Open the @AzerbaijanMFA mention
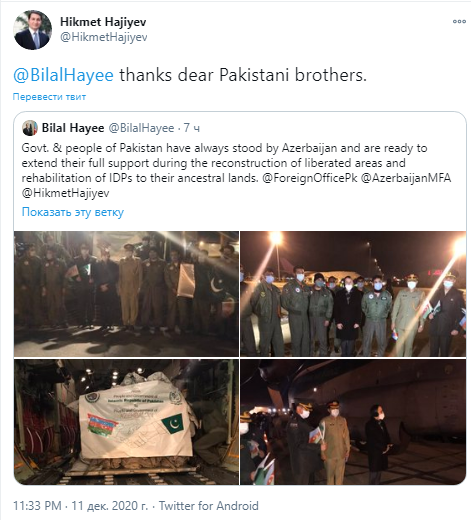Image resolution: width=471 pixels, height=520 pixels. 406,178
